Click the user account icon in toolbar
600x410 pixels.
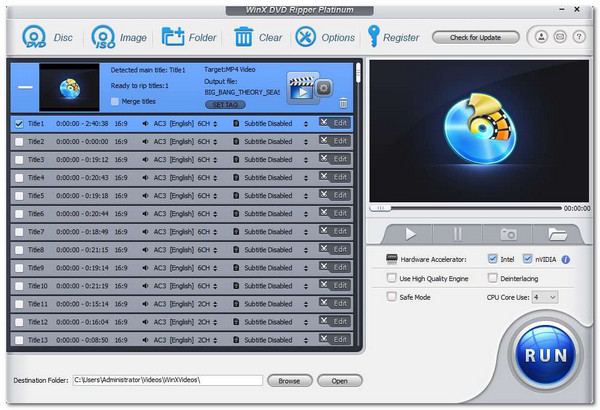[541, 37]
